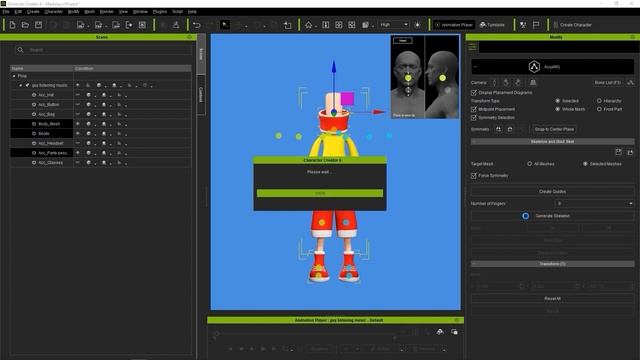Click the Create Guides button
640x360 pixels.
tap(553, 191)
